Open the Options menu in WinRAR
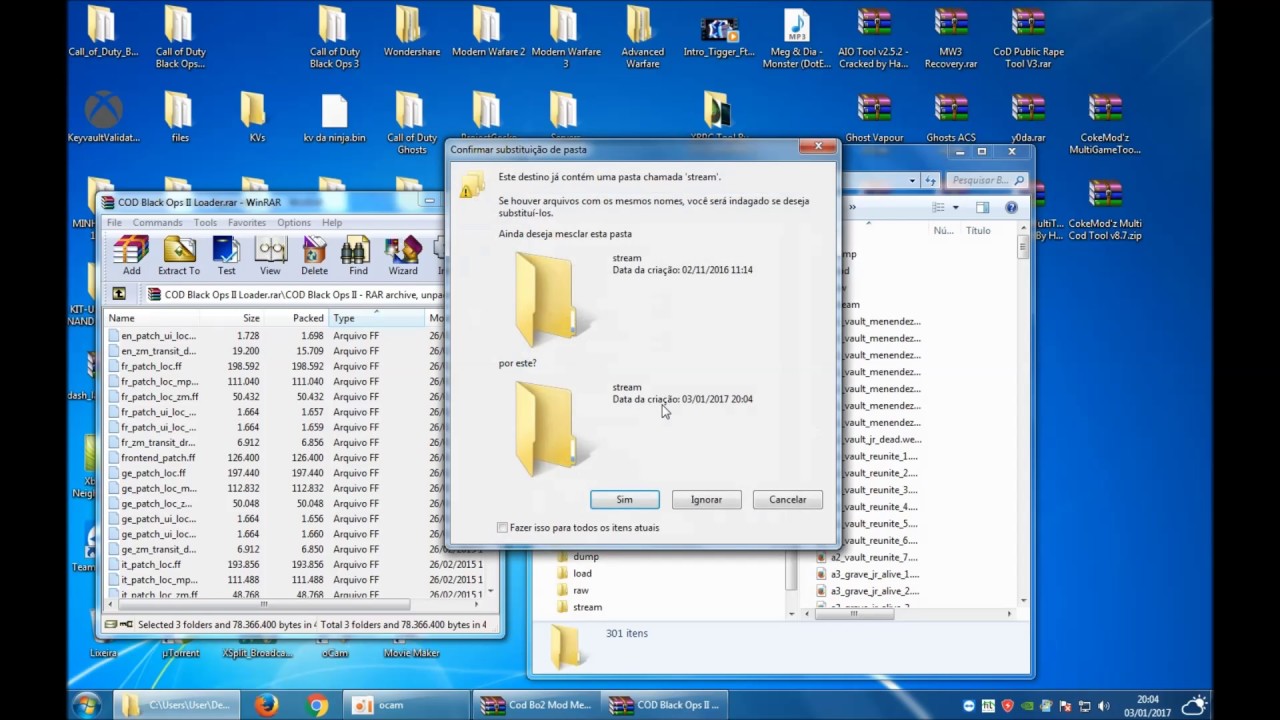 click(294, 222)
